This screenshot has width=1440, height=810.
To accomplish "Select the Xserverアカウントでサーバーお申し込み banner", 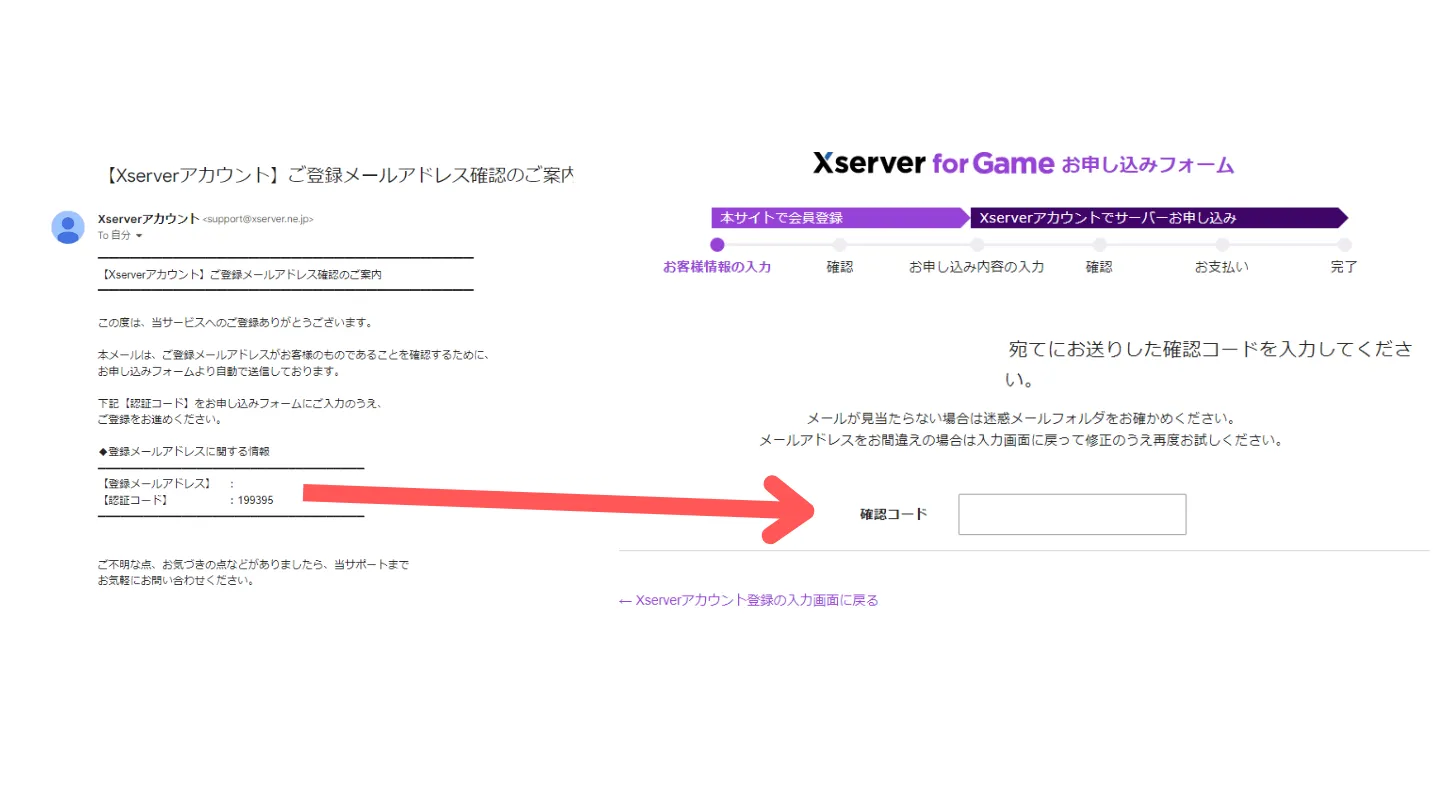I will pyautogui.click(x=1158, y=218).
